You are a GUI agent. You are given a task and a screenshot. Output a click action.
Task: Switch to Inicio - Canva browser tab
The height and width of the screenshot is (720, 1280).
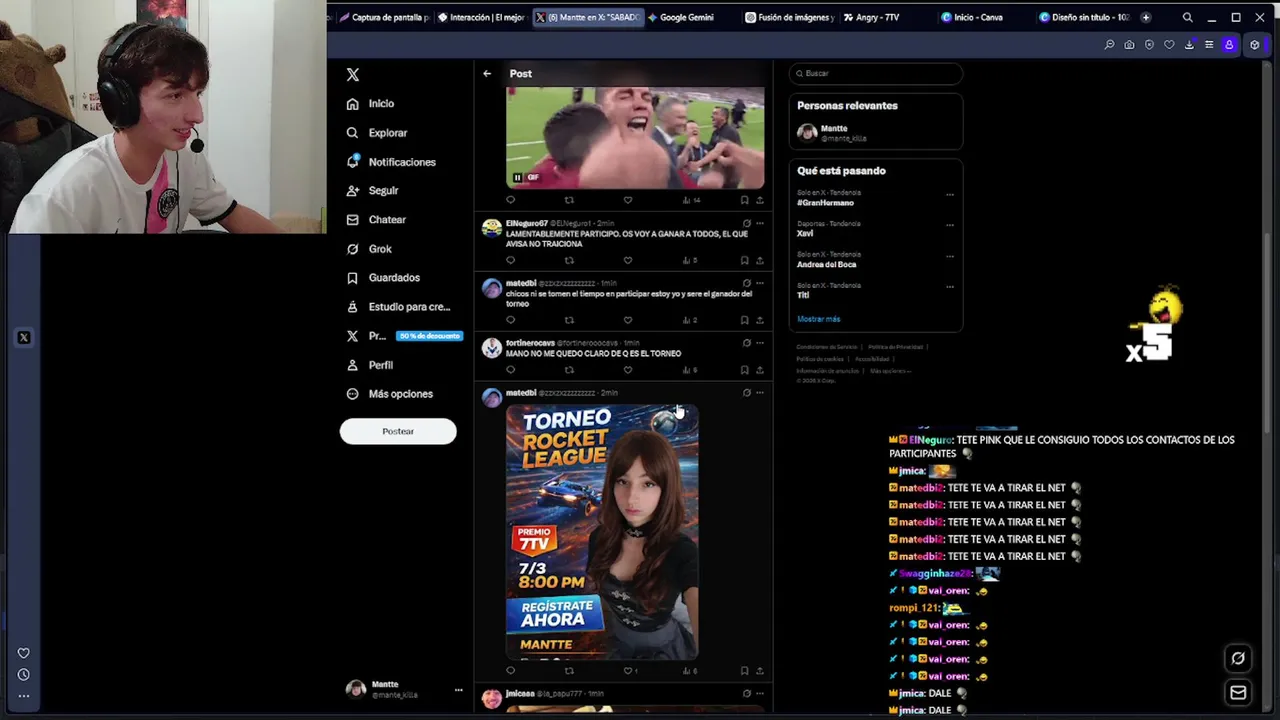979,17
